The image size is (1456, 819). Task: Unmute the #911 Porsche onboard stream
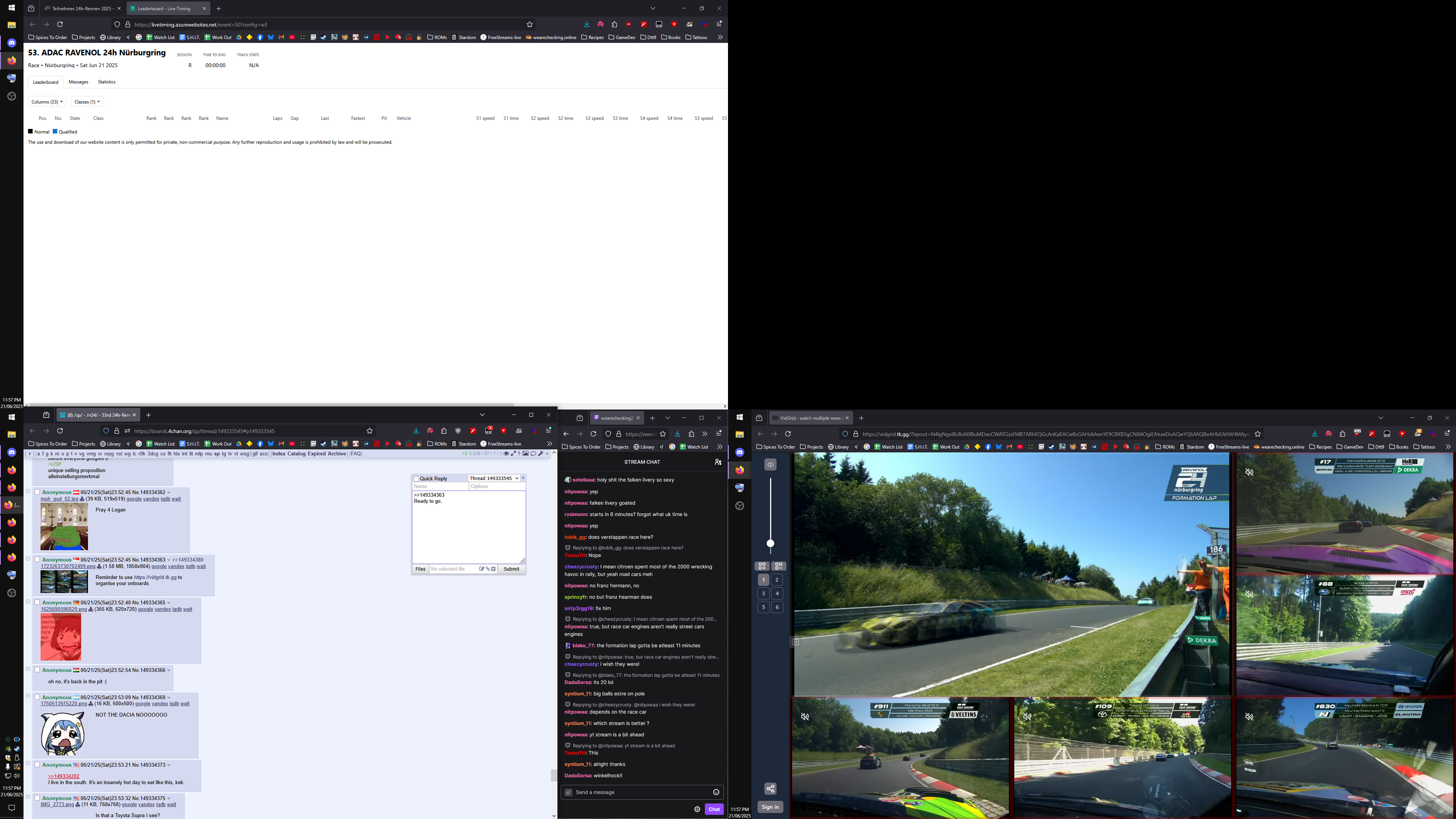coord(805,717)
